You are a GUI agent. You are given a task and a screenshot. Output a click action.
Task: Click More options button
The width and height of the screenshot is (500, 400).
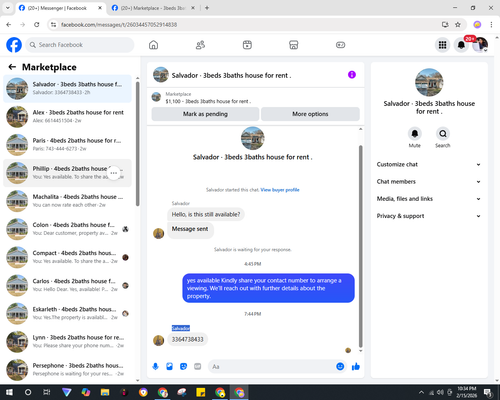click(x=310, y=114)
